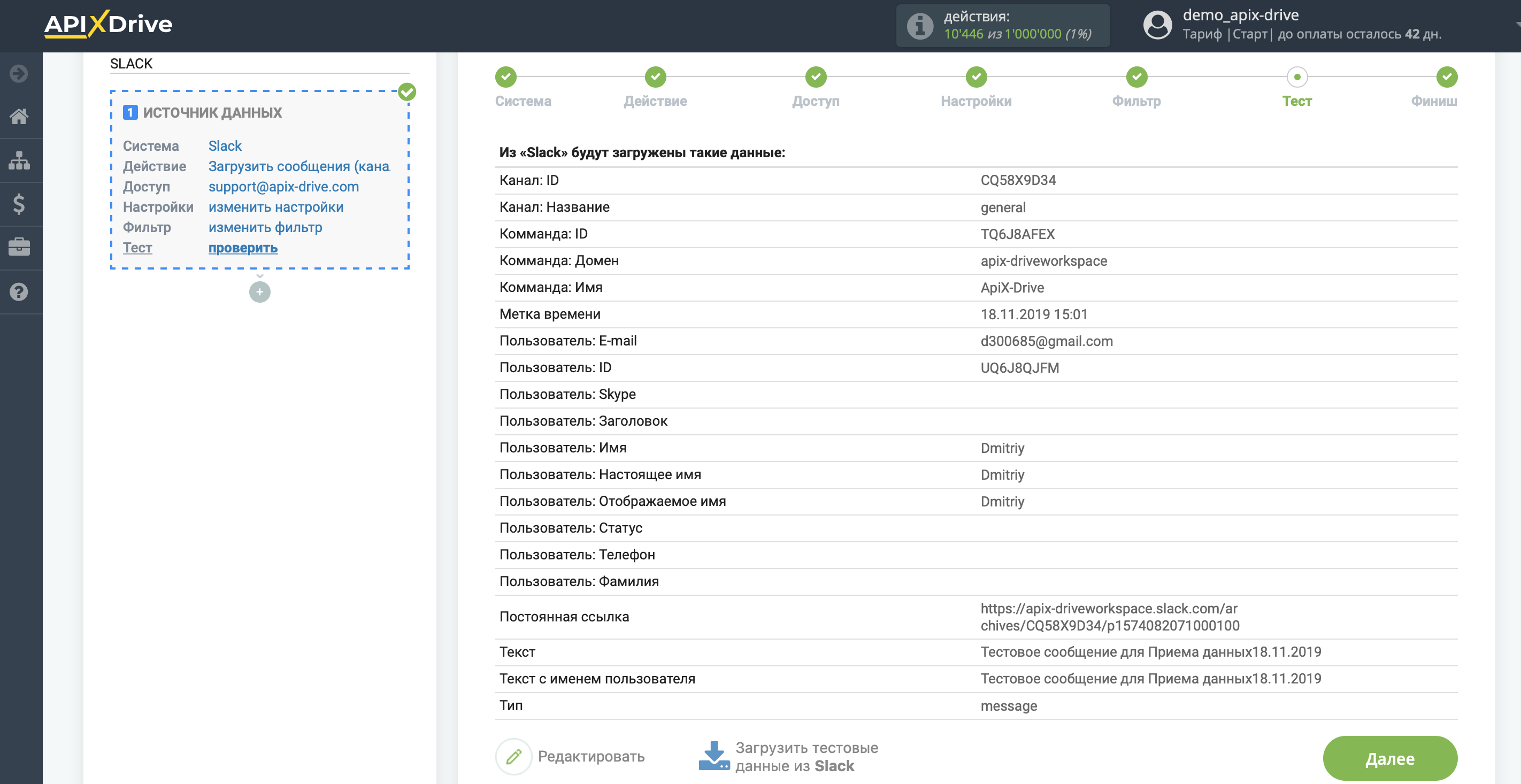Expand the sidebar arrow icon
This screenshot has height=784, width=1521.
point(19,74)
